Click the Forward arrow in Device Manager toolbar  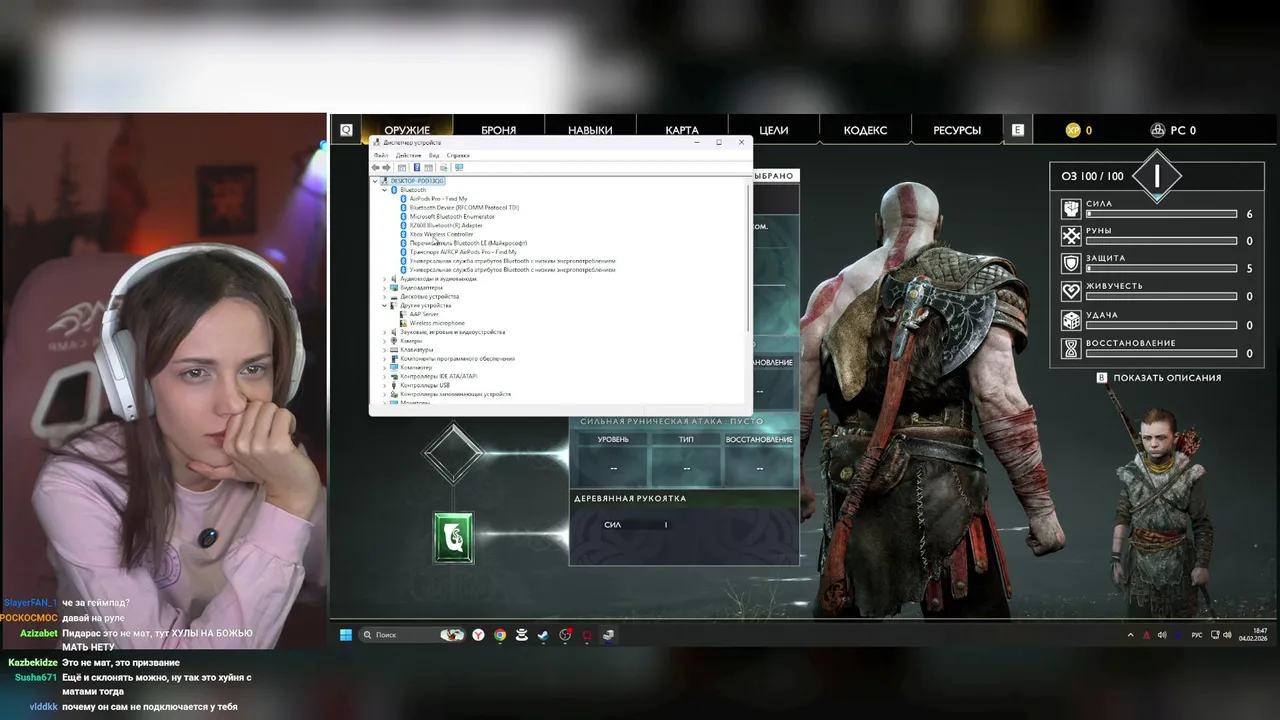pos(386,168)
